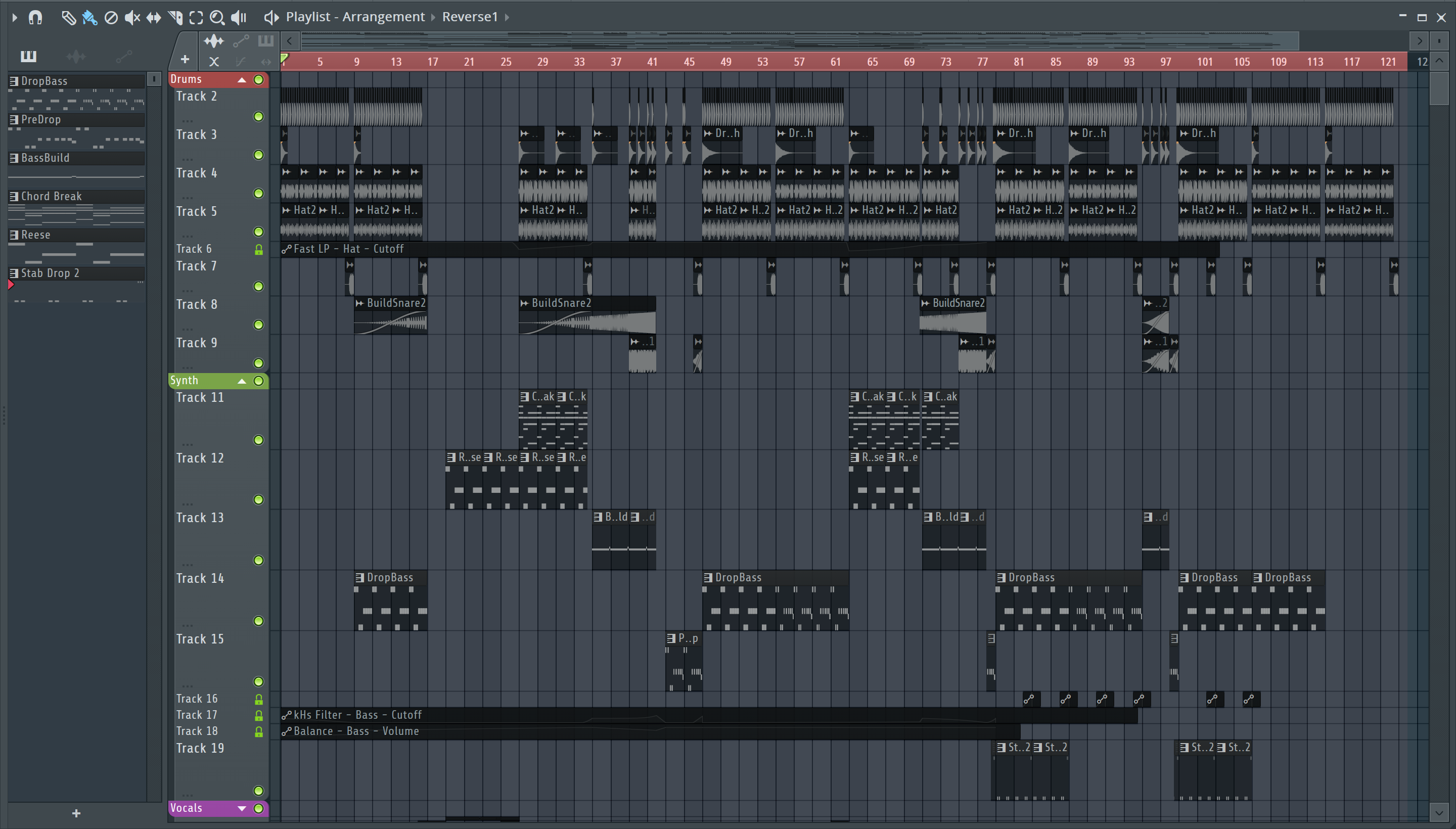The image size is (1456, 829).
Task: Click the speaker icon beside Playlist title
Action: click(271, 18)
